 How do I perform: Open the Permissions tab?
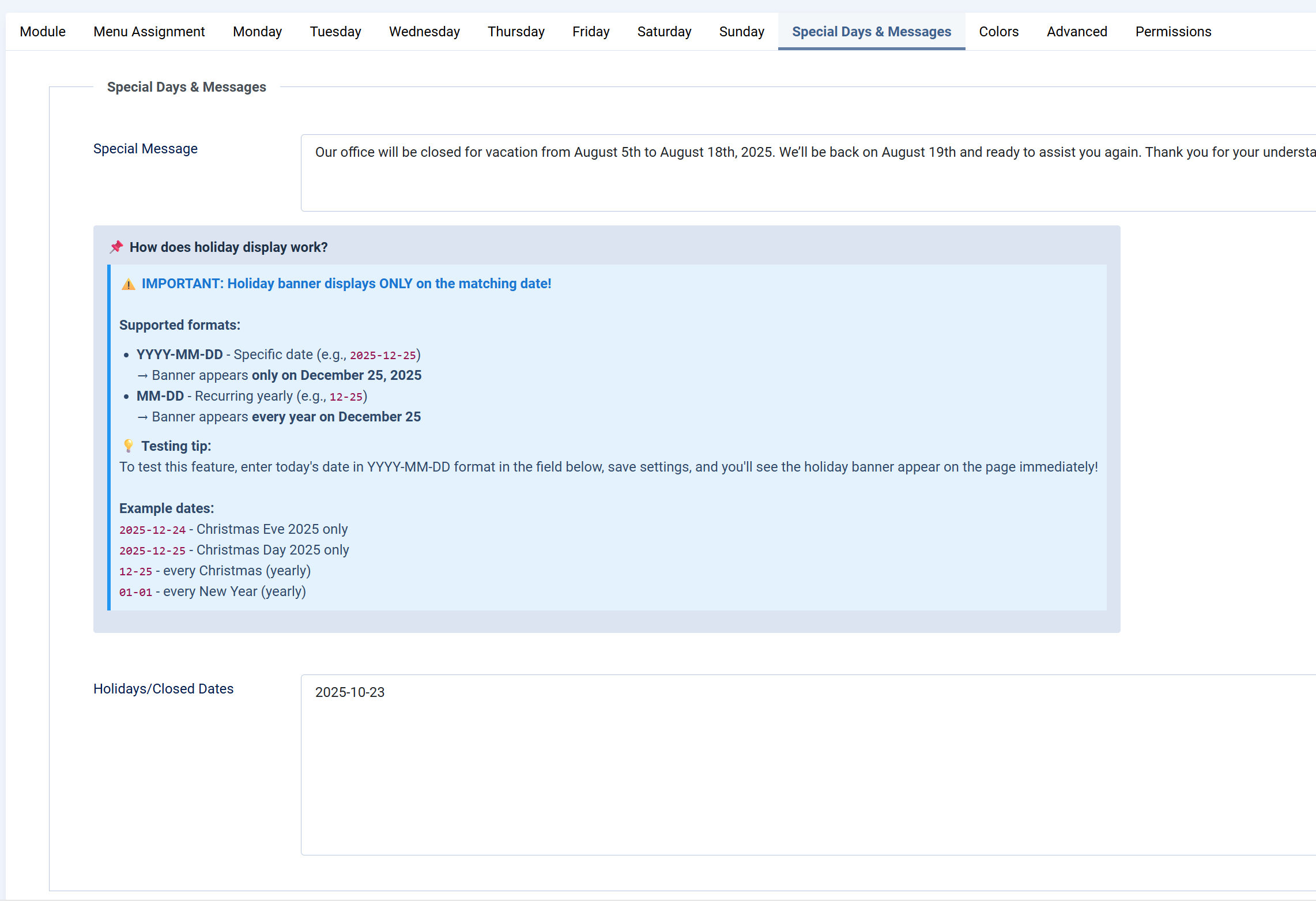[1173, 32]
